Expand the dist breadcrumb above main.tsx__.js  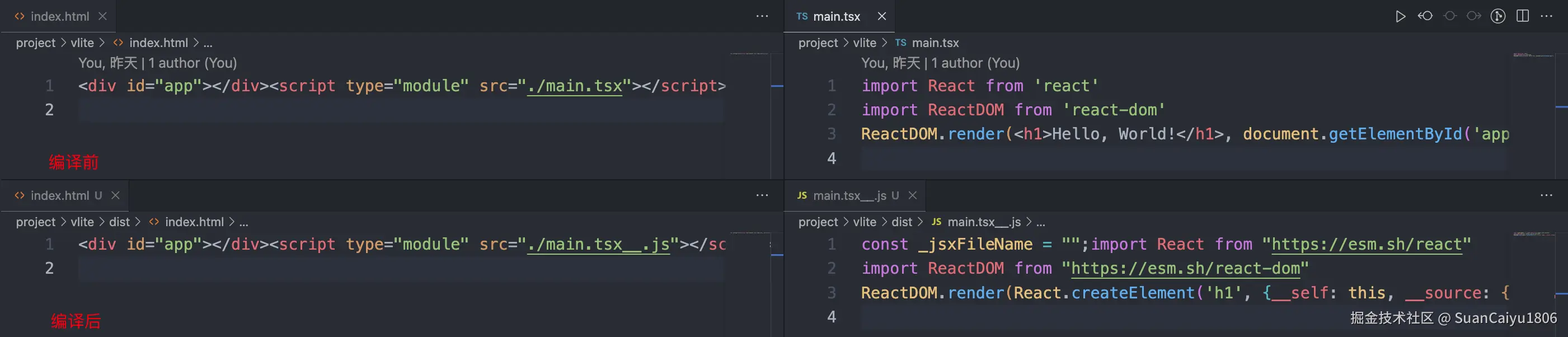tap(902, 222)
